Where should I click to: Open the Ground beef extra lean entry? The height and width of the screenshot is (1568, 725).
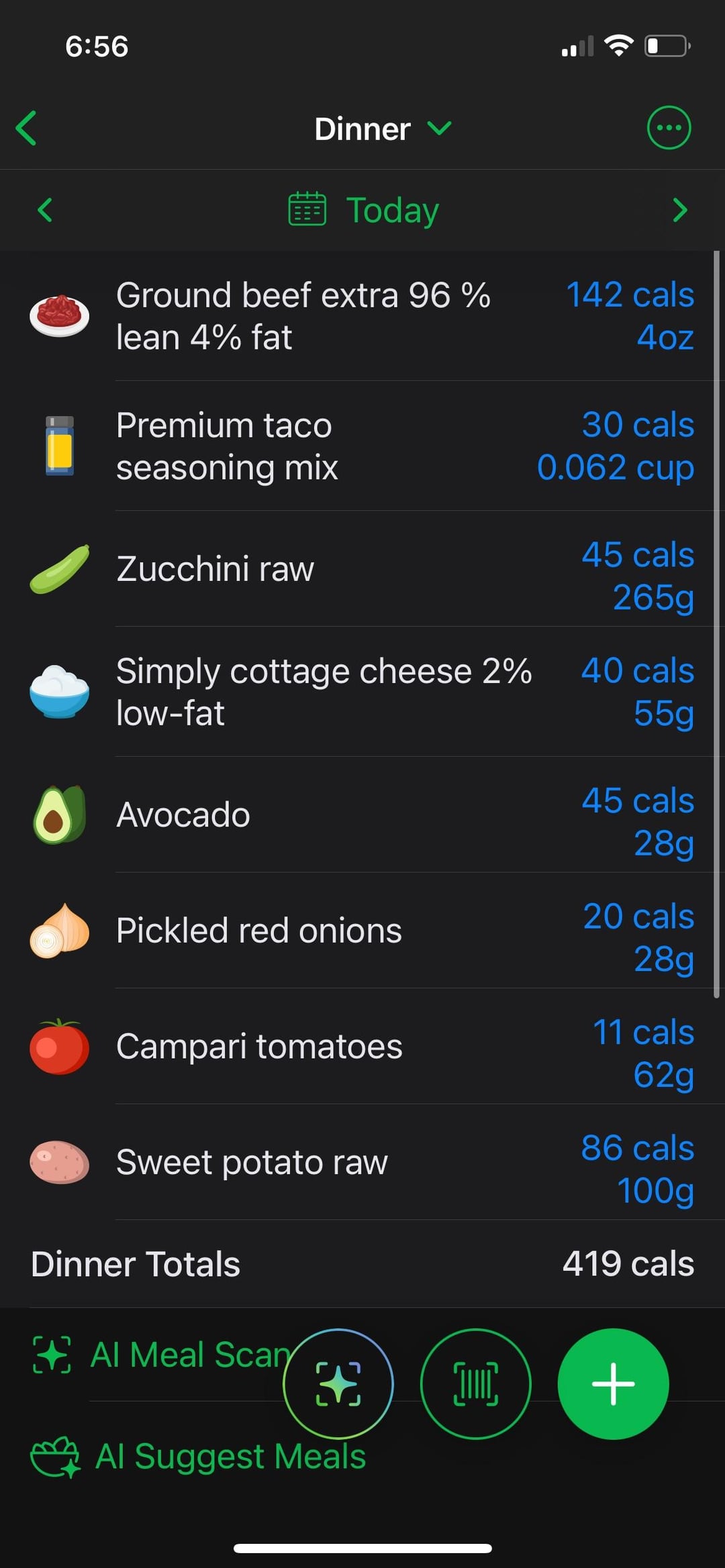point(303,316)
